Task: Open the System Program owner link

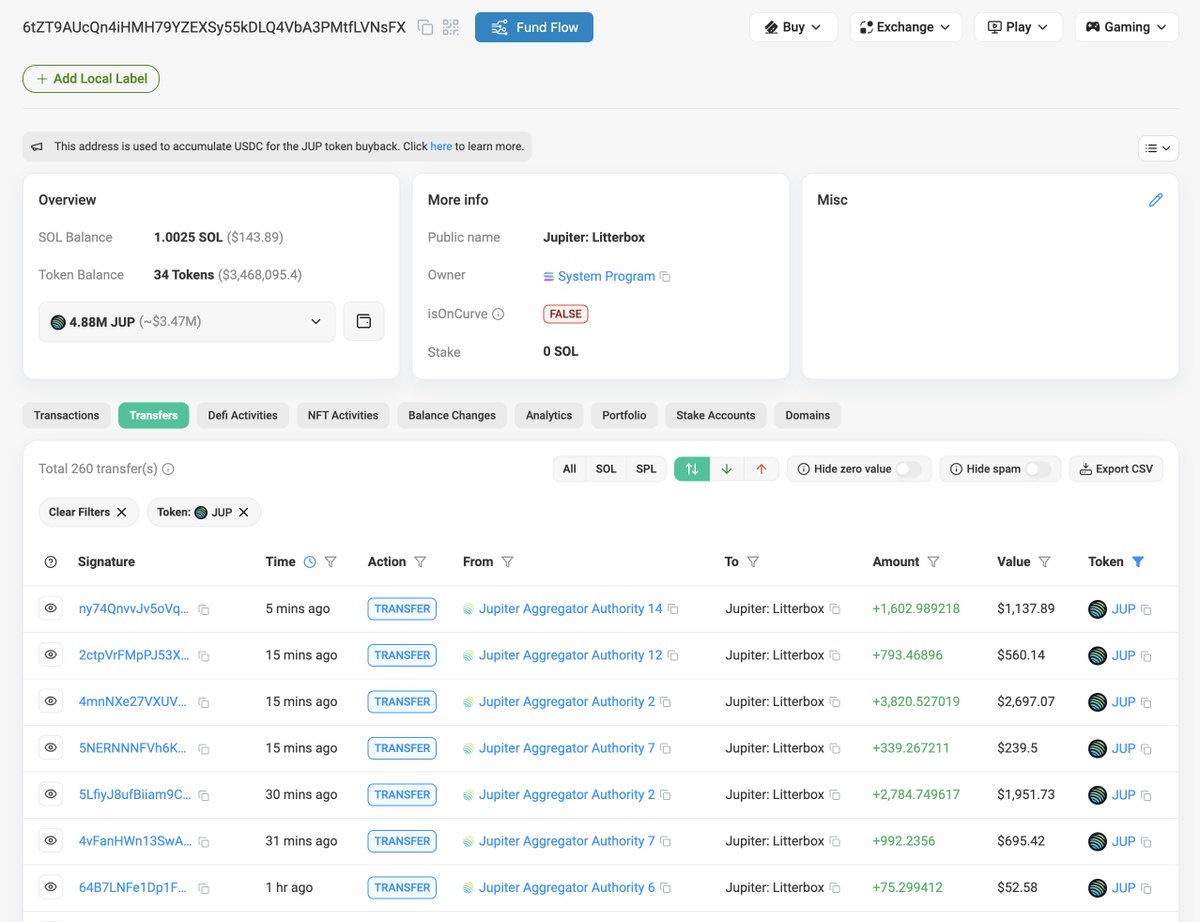Action: point(606,276)
